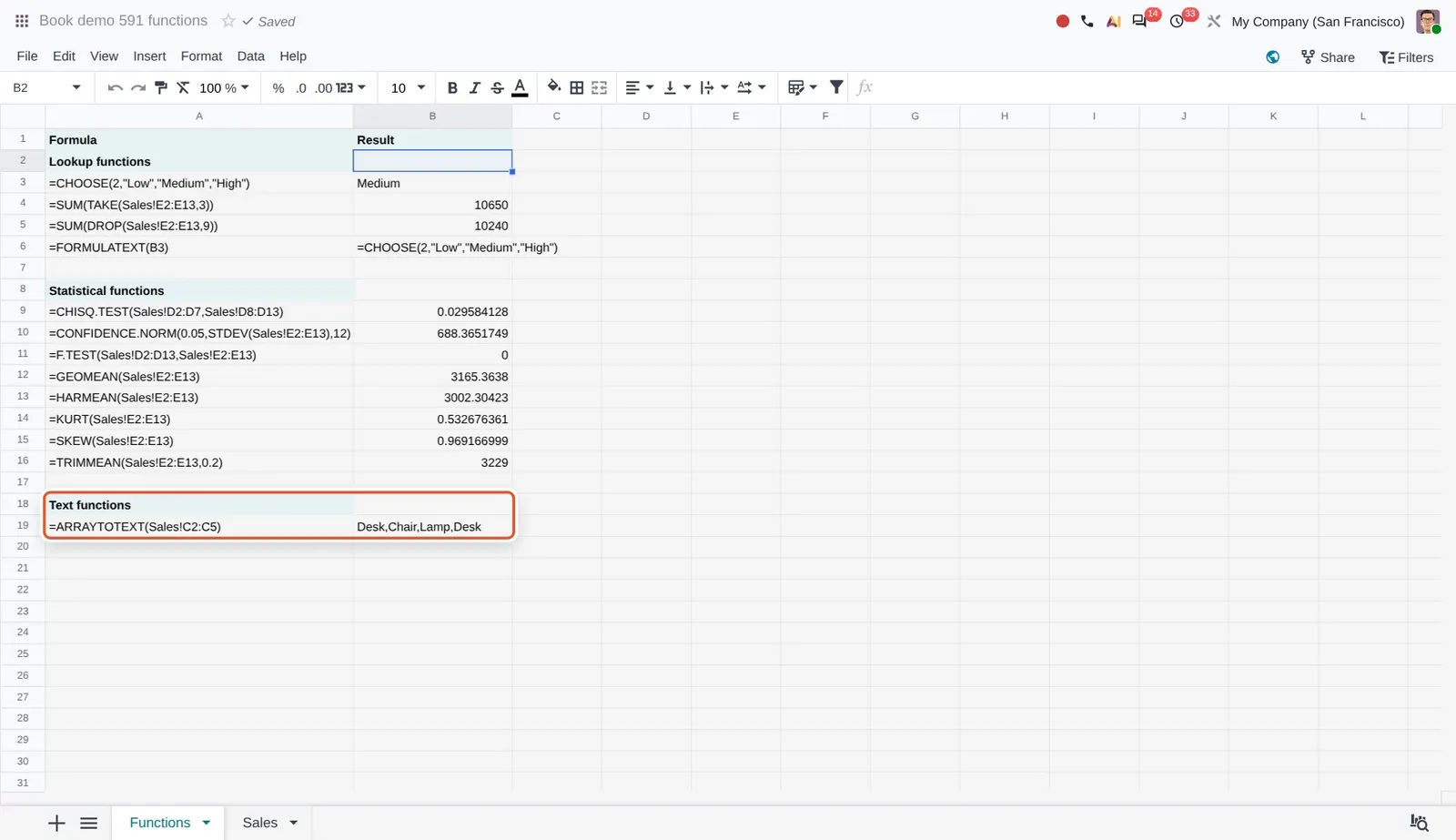Open activities clock icon with 33 badge

coord(1177,21)
